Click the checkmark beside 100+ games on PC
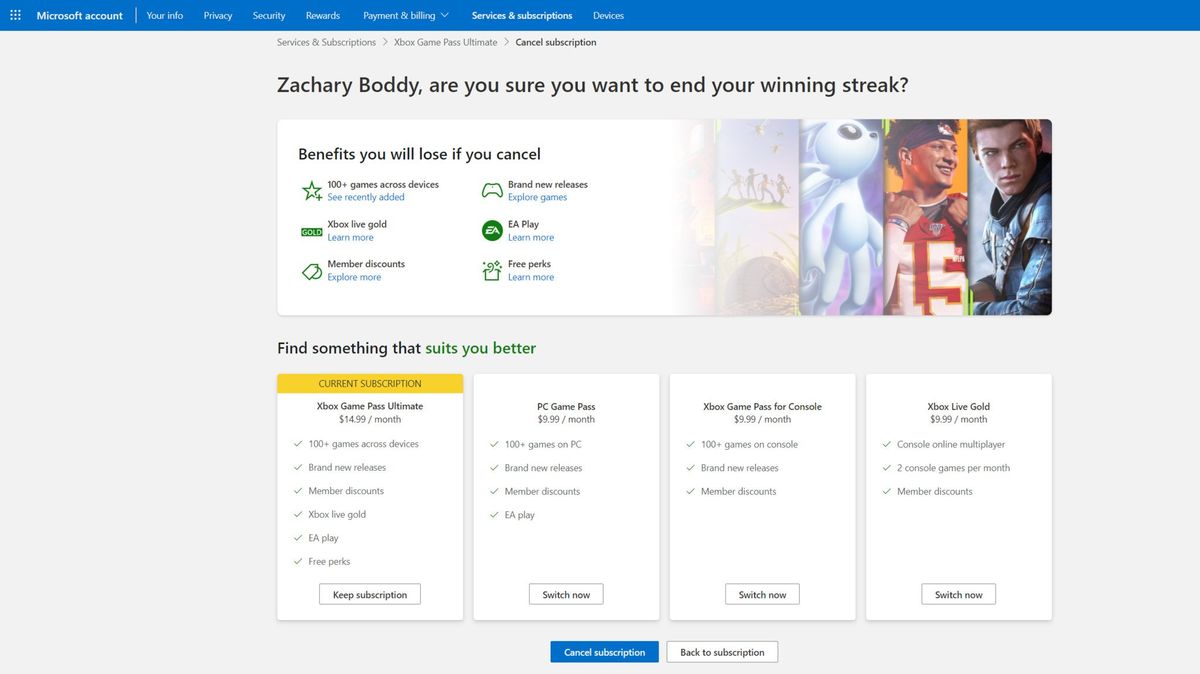Image resolution: width=1200 pixels, height=674 pixels. 493,444
